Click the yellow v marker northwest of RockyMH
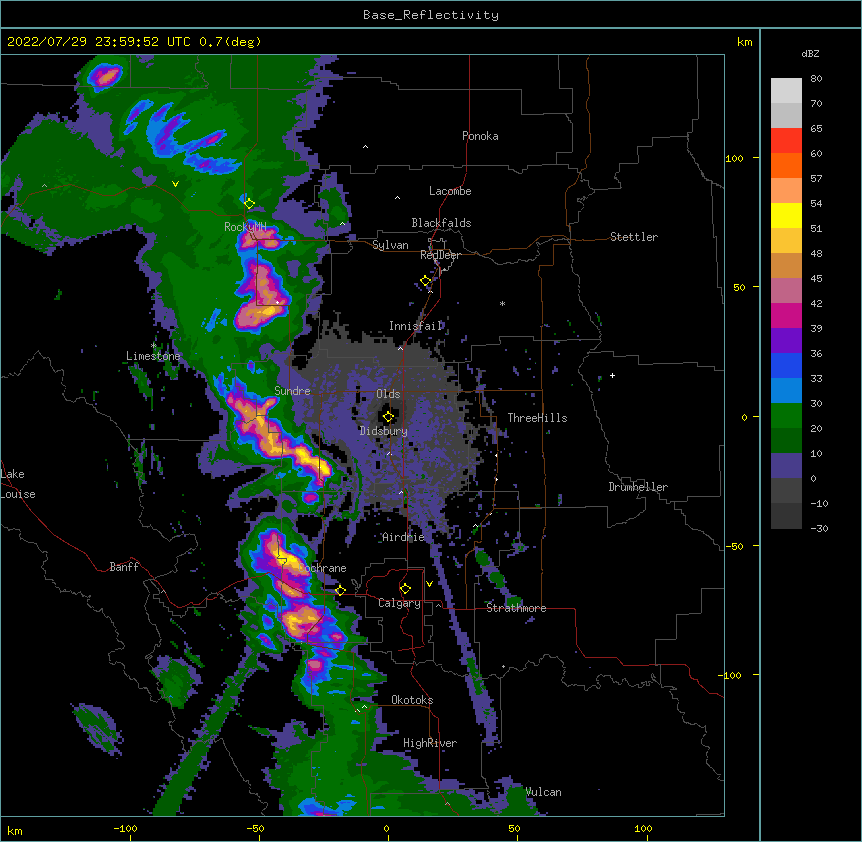The height and width of the screenshot is (842, 862). pos(175,184)
